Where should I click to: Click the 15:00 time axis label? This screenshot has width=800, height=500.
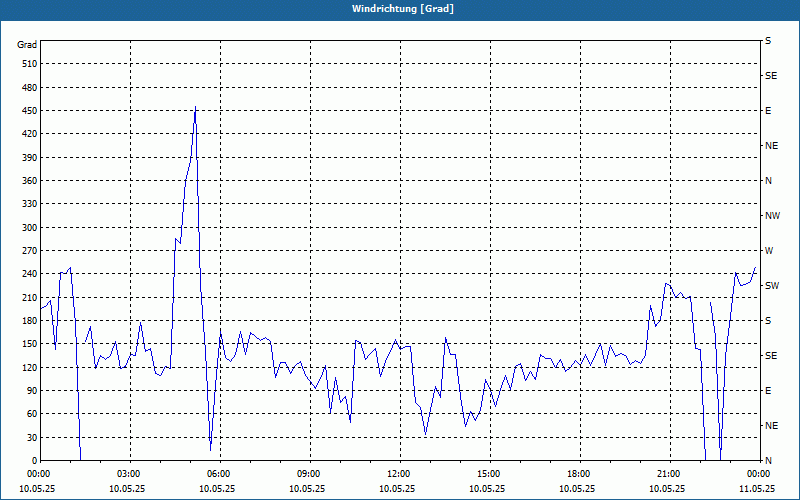pyautogui.click(x=489, y=474)
